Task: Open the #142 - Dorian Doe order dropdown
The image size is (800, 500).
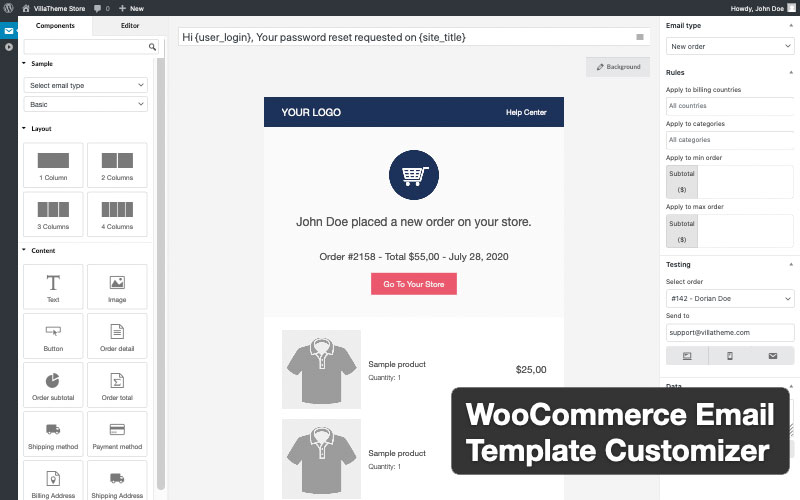Action: point(730,298)
